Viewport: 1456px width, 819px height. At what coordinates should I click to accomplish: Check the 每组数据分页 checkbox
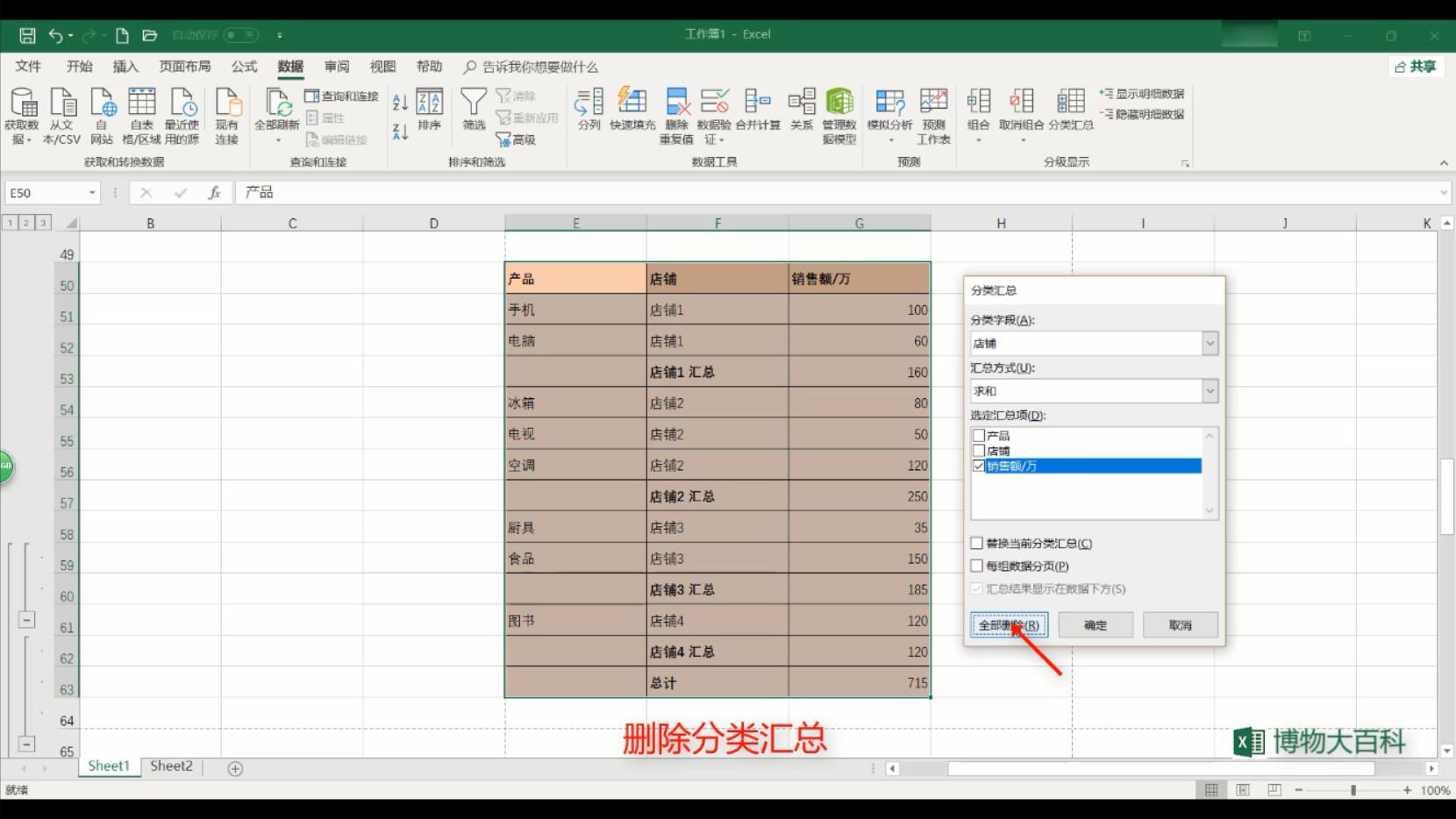tap(976, 566)
